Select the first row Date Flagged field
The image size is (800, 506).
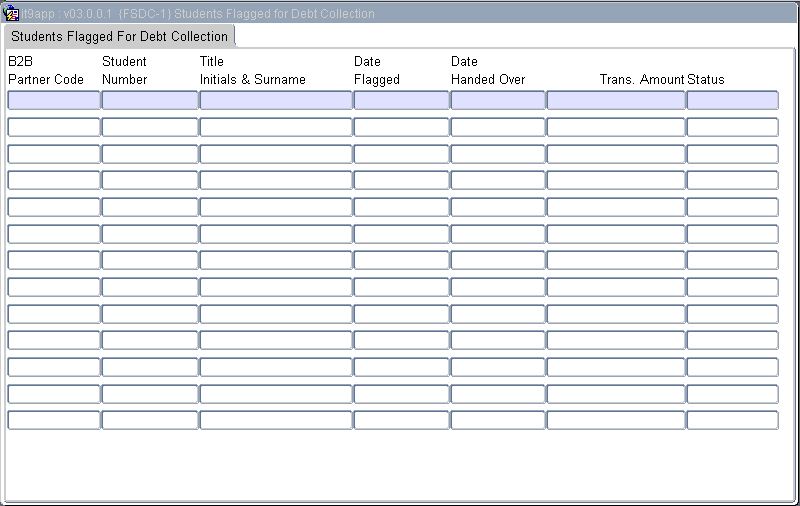[401, 100]
